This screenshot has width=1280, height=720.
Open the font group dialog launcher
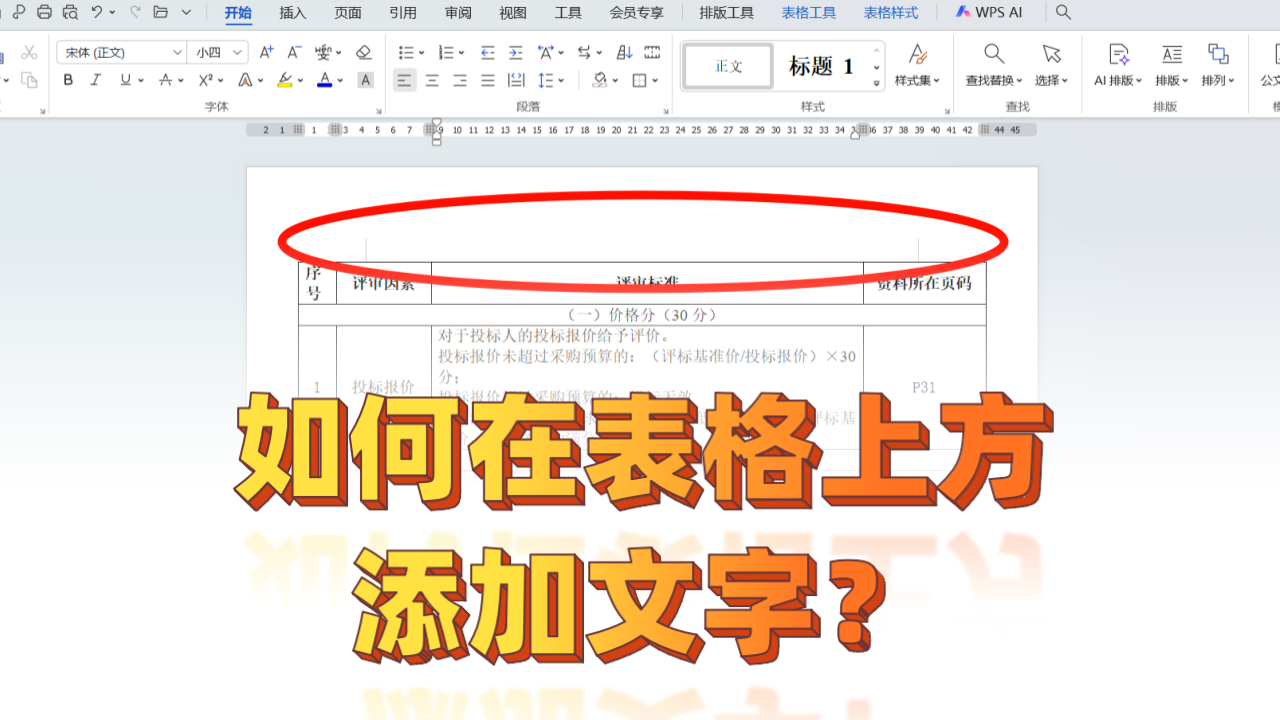click(x=379, y=111)
